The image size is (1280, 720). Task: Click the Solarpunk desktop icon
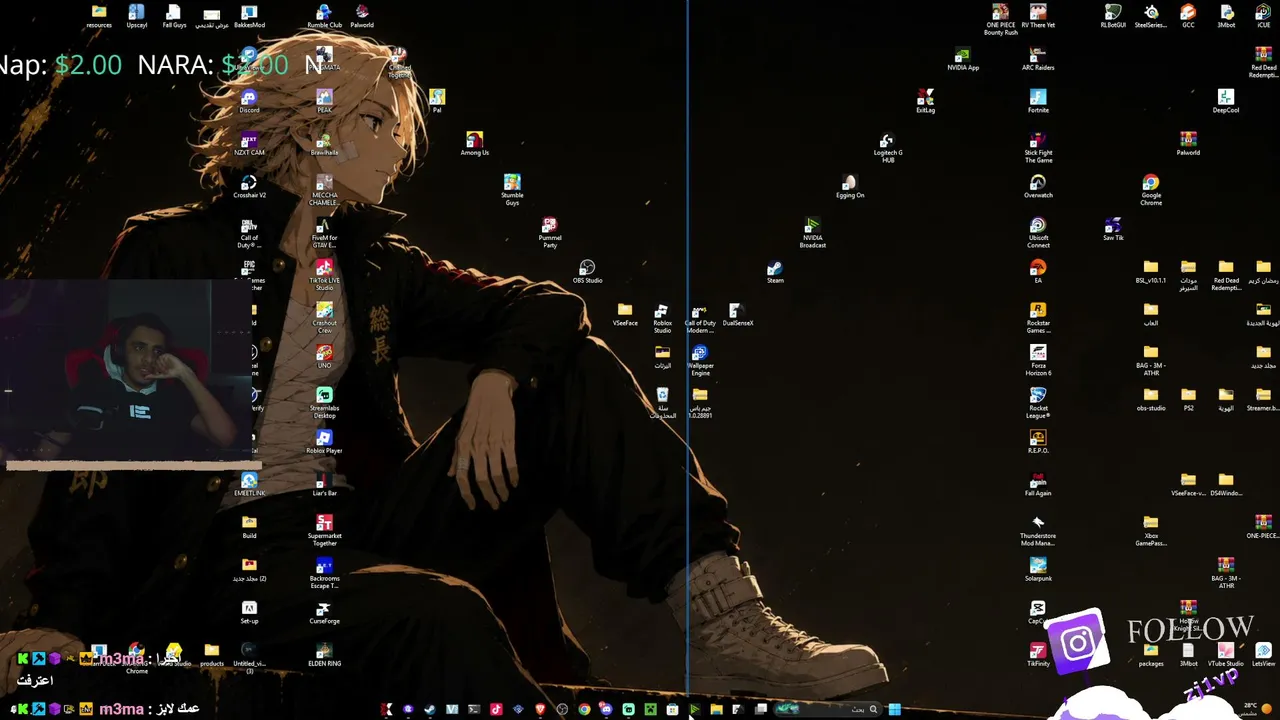click(1038, 569)
